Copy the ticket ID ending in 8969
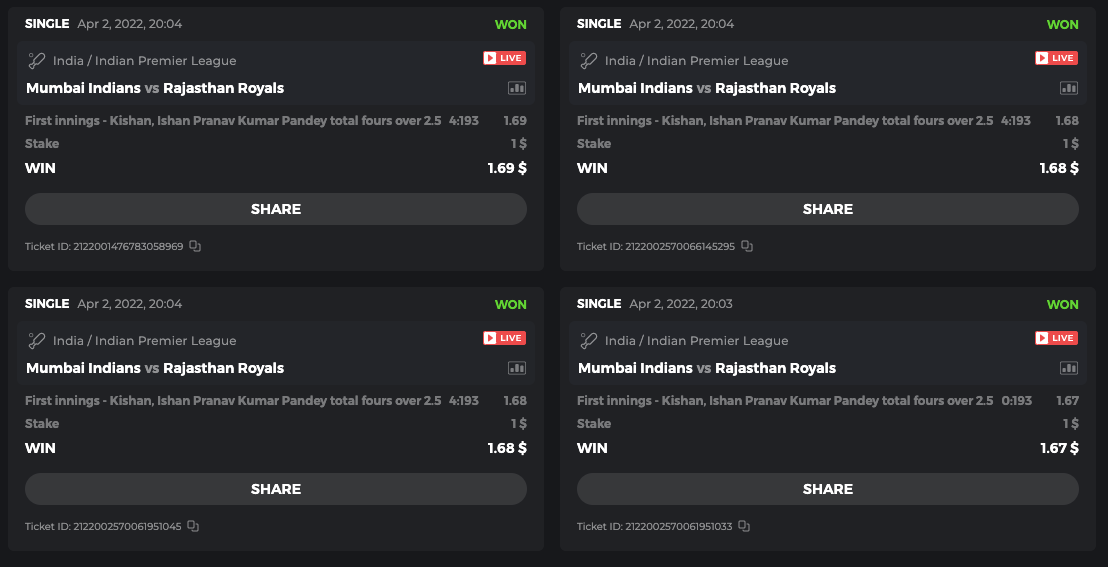 pos(195,246)
